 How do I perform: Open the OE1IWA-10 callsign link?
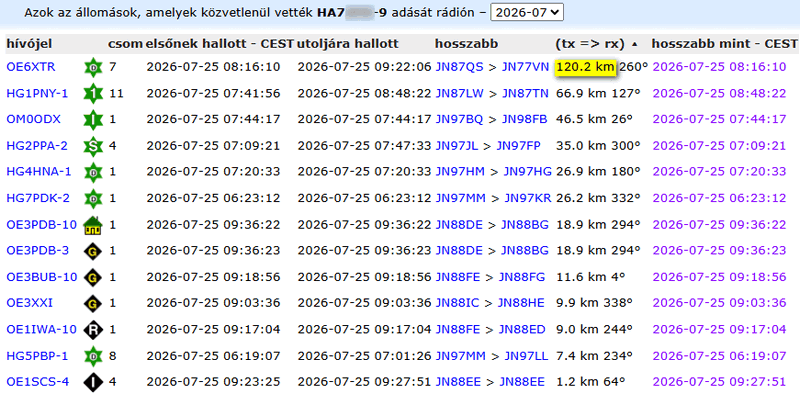tap(41, 330)
